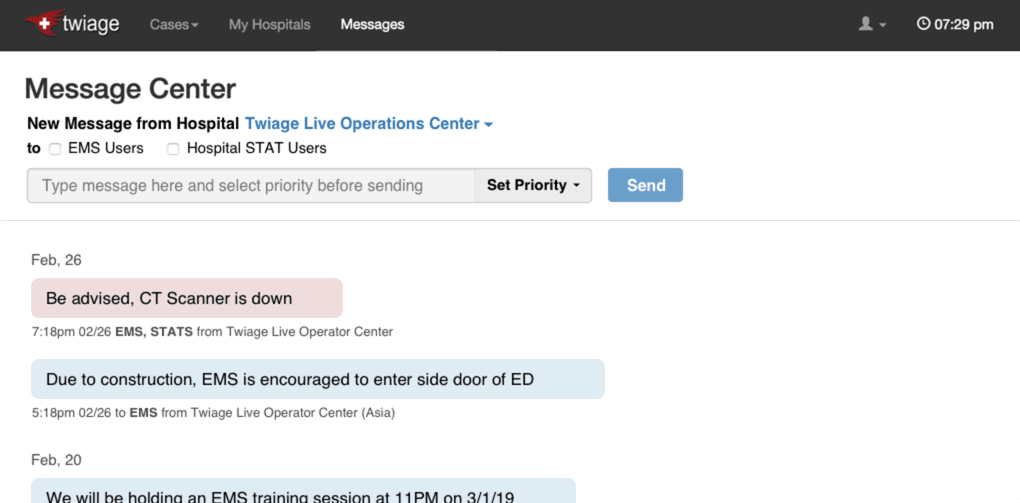Expand Twiage Live Operations Center hospital selector
This screenshot has width=1020, height=503.
tap(368, 124)
